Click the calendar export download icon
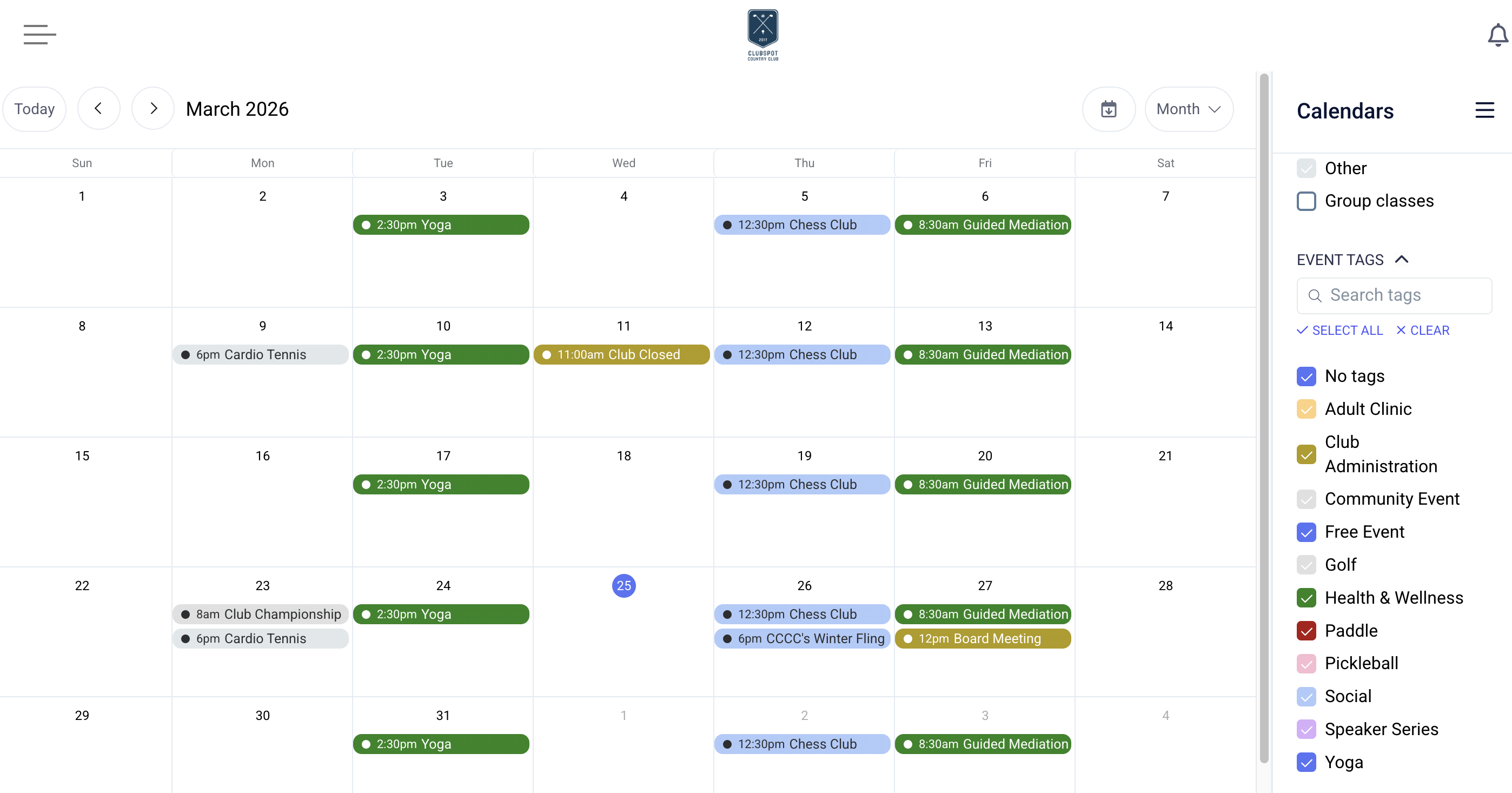 (x=1108, y=109)
